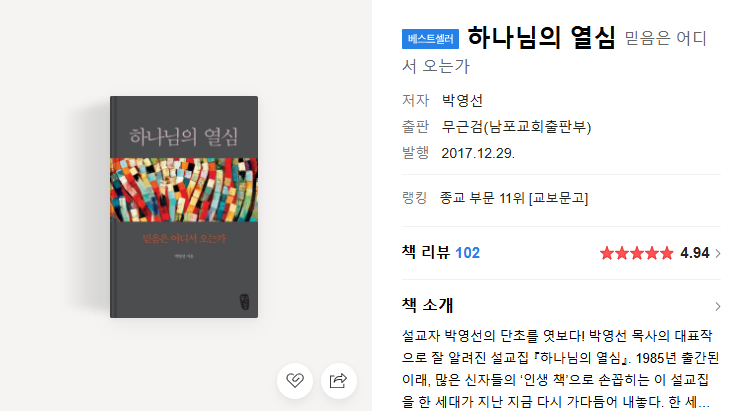Click the book title 하나님의 열심
The width and height of the screenshot is (729, 411).
[x=542, y=38]
